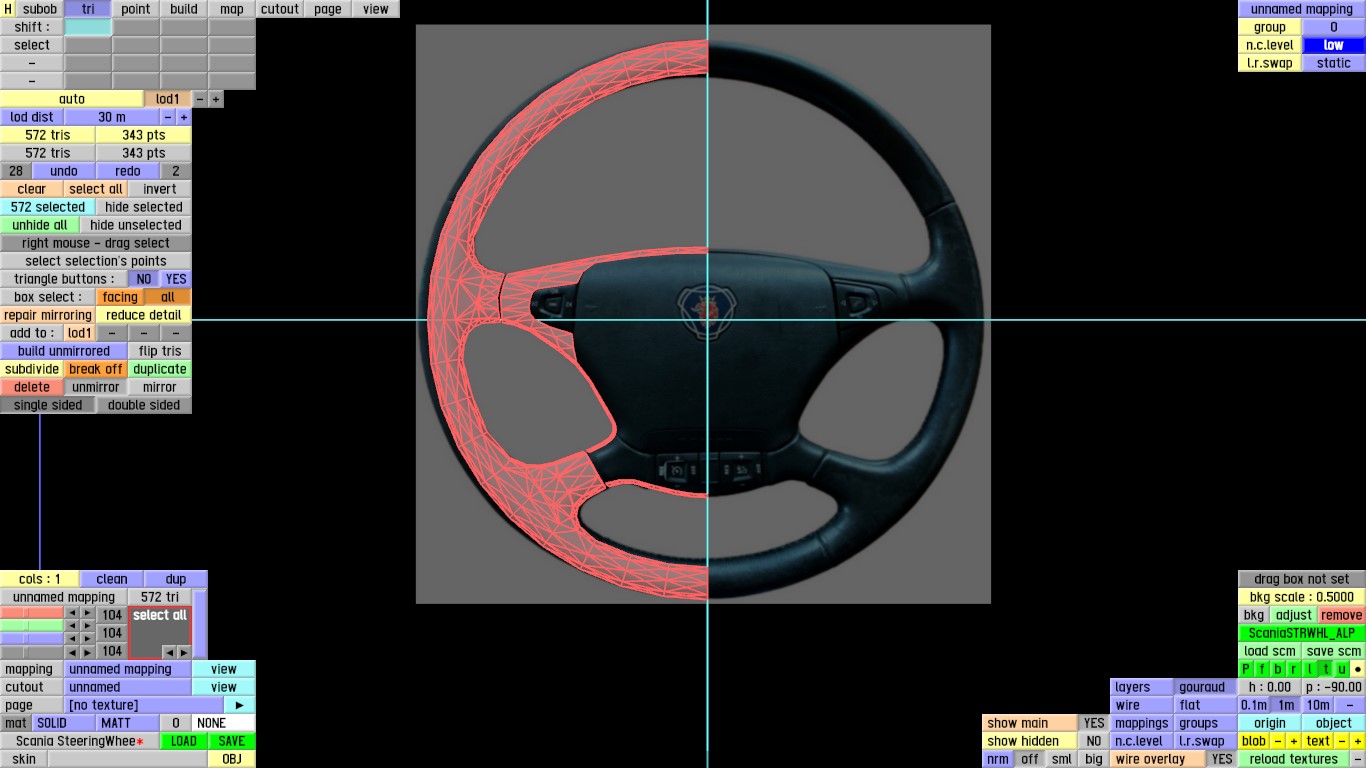Screen dimensions: 1366x768
Task: Set box select mode to facing
Action: click(120, 297)
